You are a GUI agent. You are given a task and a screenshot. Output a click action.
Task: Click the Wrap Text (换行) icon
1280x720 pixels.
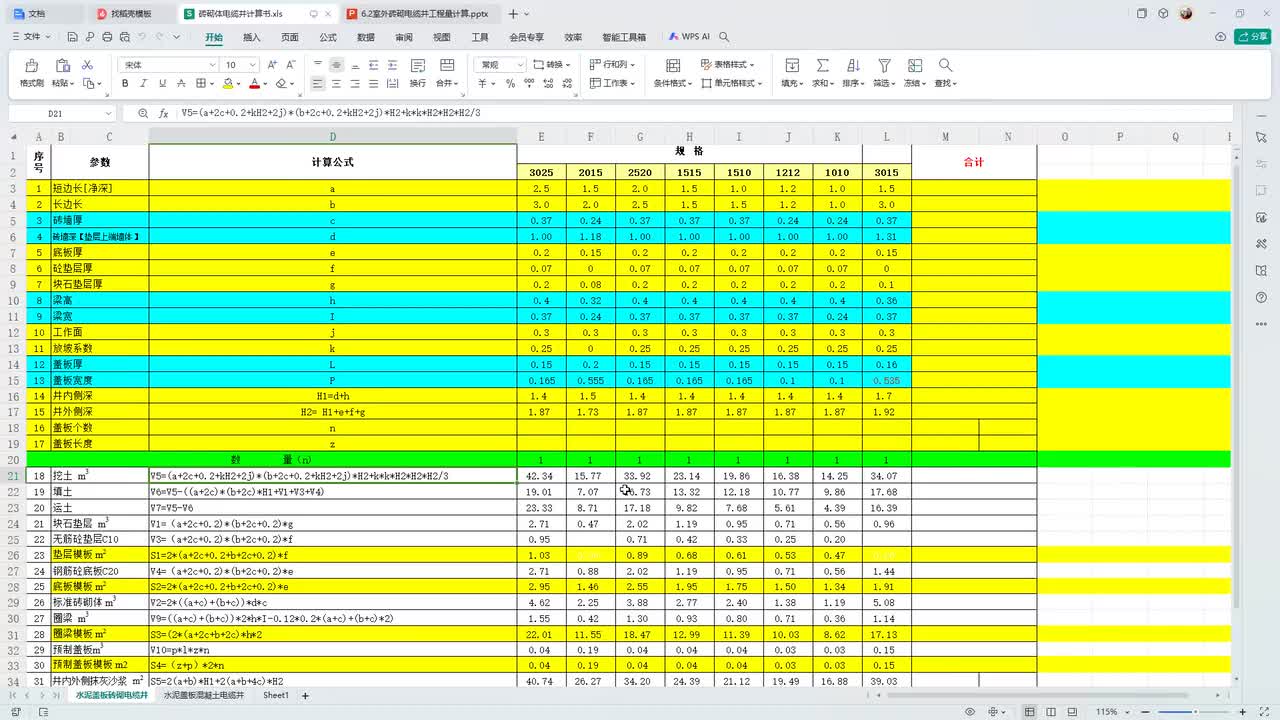418,65
